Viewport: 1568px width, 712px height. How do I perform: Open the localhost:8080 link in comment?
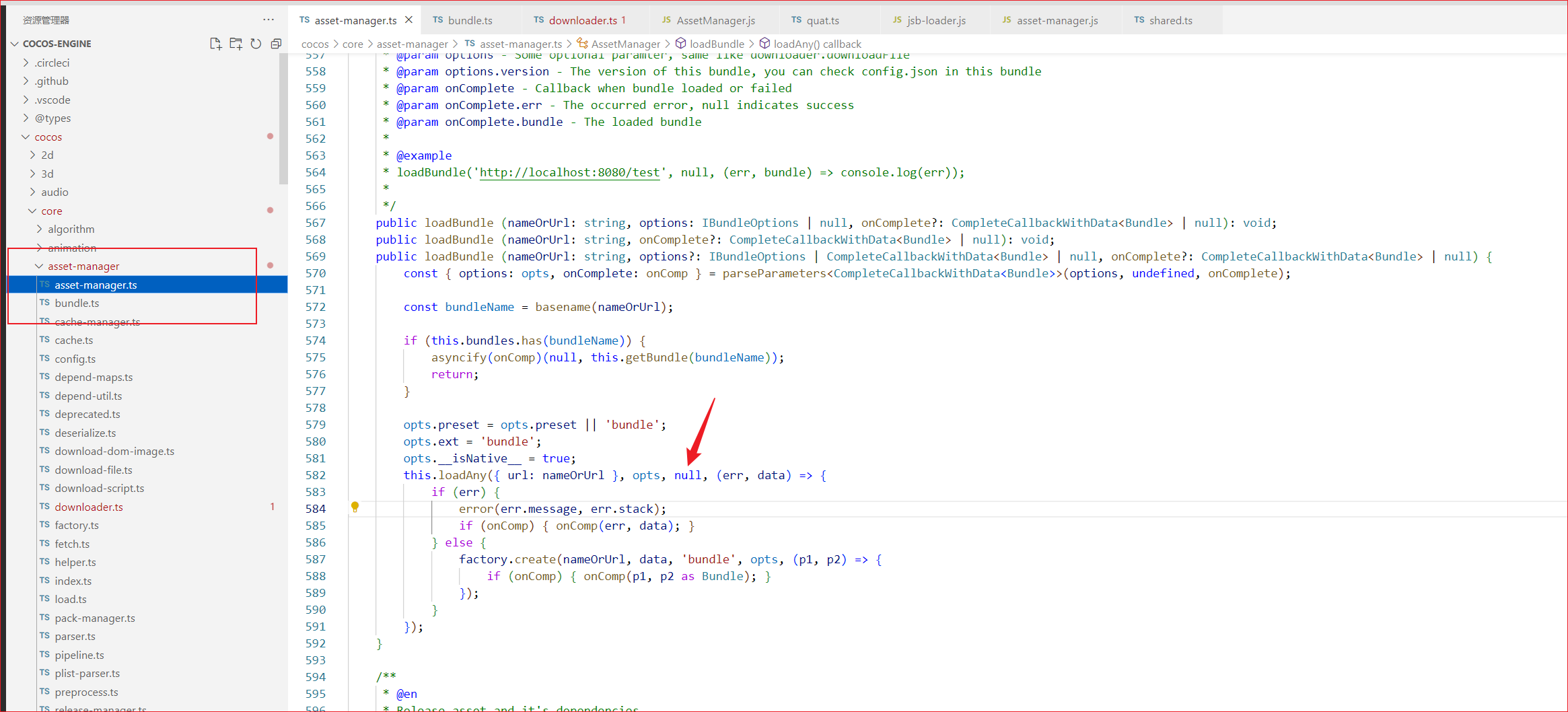(x=569, y=172)
